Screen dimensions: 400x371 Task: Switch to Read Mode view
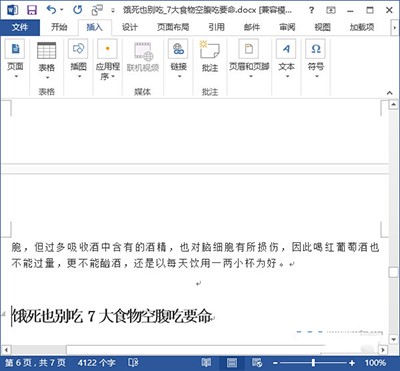click(207, 362)
